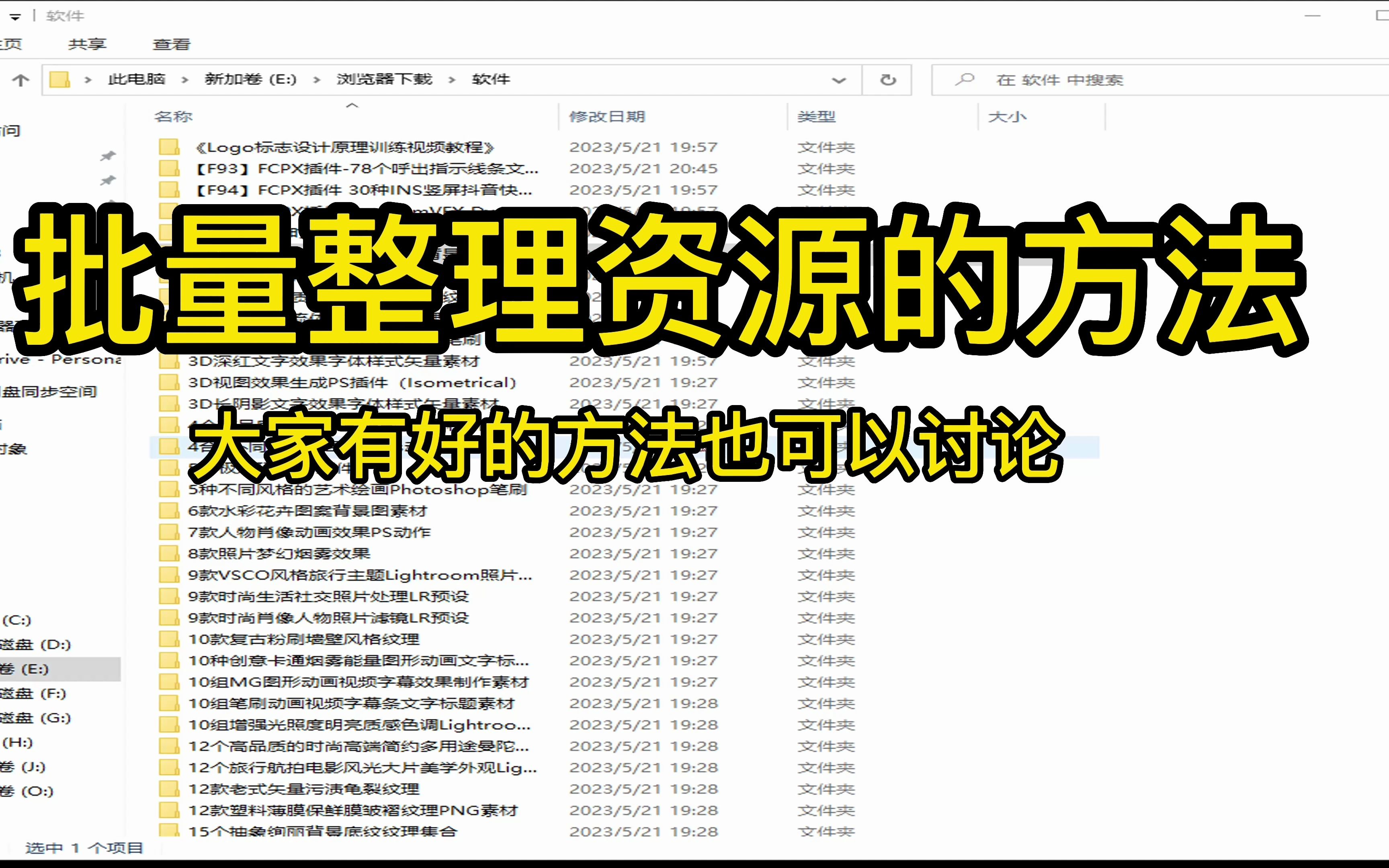This screenshot has width=1389, height=868.
Task: Open (O:) drive in navigation pane
Action: click(27, 791)
